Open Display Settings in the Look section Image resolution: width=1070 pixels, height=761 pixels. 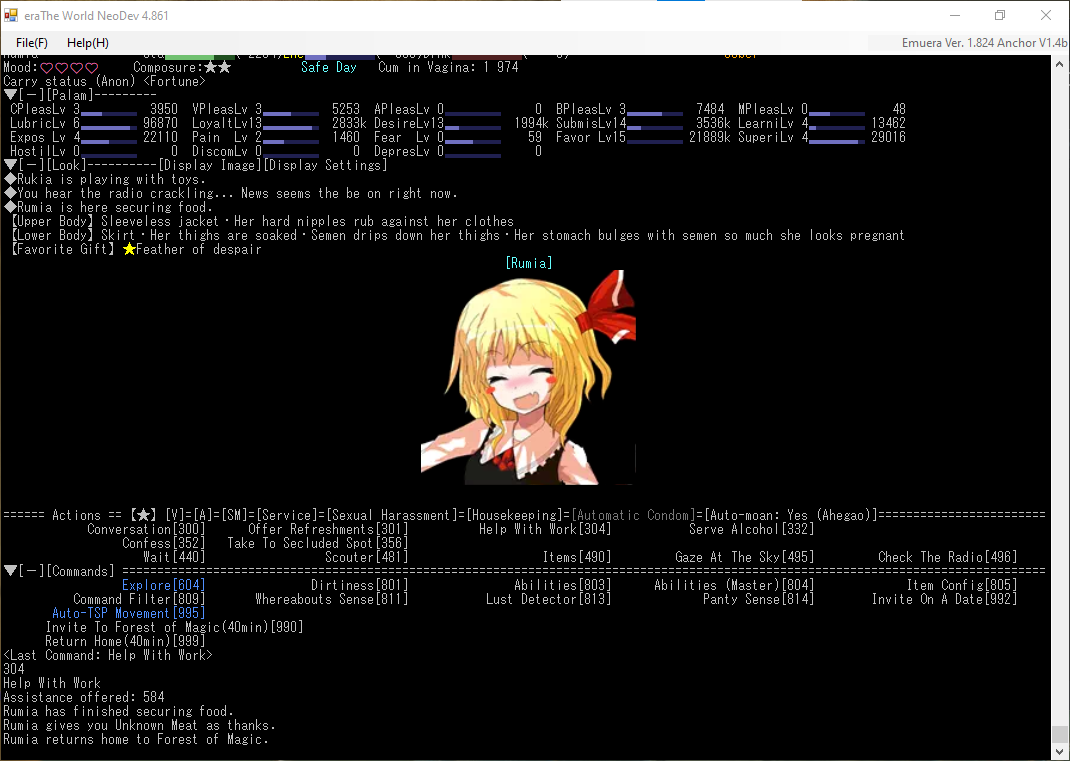tap(325, 165)
